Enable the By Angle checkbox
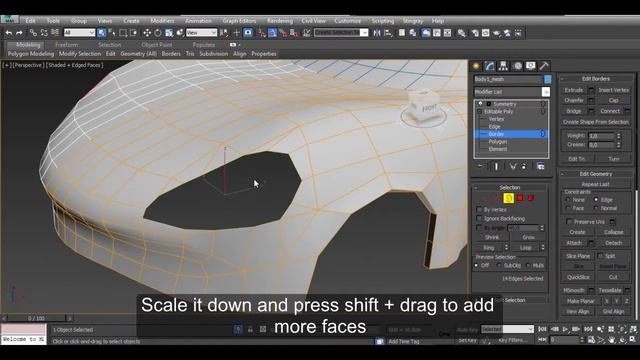Image resolution: width=640 pixels, height=360 pixels. point(479,228)
